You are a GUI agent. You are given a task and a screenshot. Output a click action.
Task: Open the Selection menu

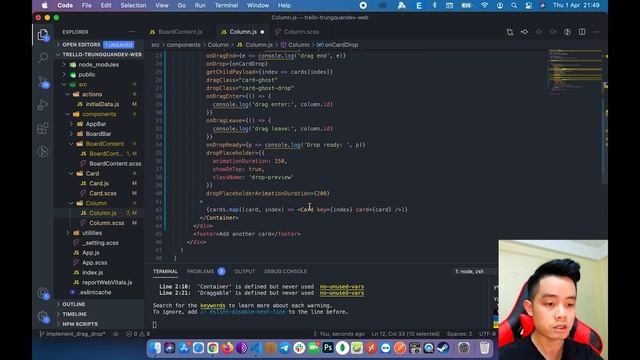coord(133,6)
